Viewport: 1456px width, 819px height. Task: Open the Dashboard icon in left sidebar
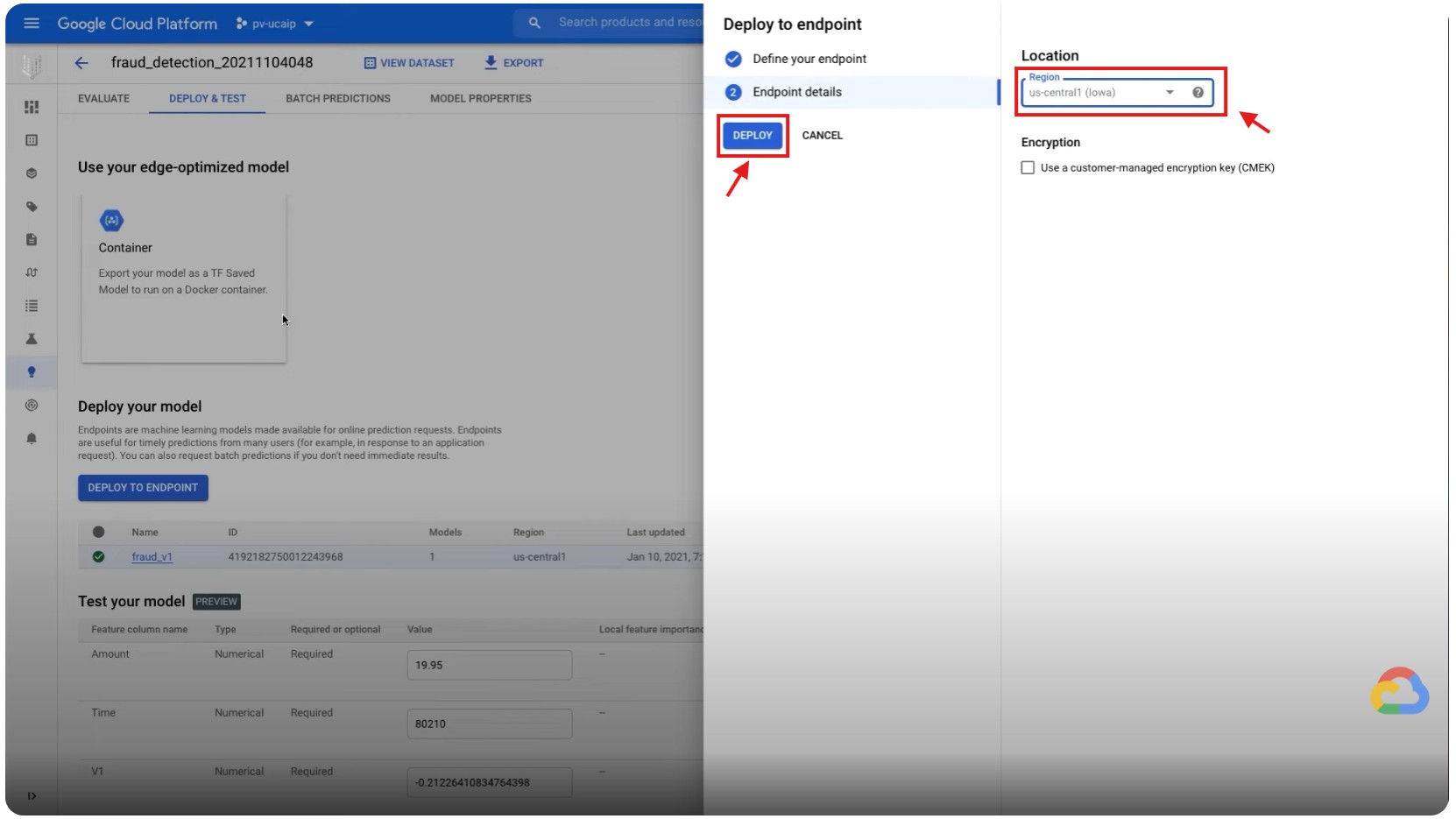pos(32,107)
